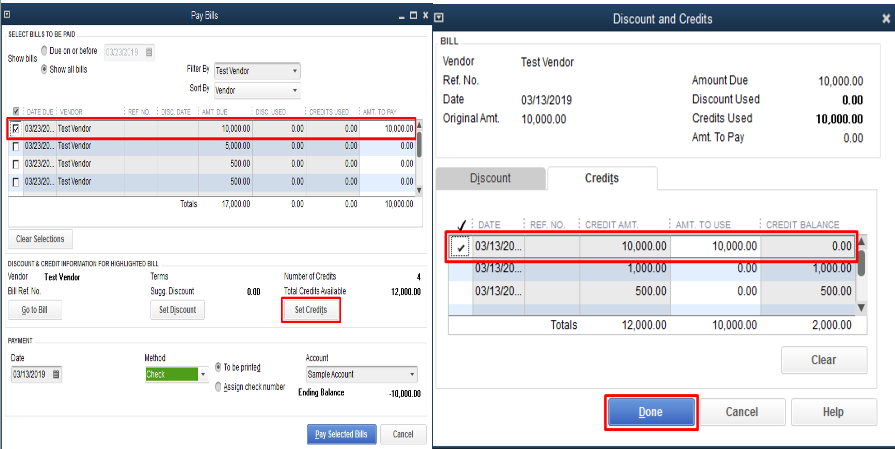Screen dimensions: 895x449
Task: Toggle the select-all checkbox in bills table header
Action: [x=16, y=112]
